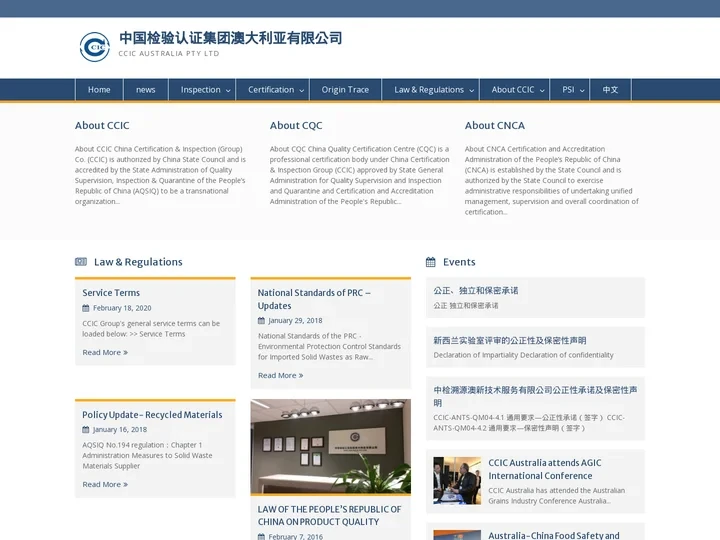Open 新西兰实验室评审的公正性及保密性声明 event
The image size is (720, 540).
click(510, 340)
